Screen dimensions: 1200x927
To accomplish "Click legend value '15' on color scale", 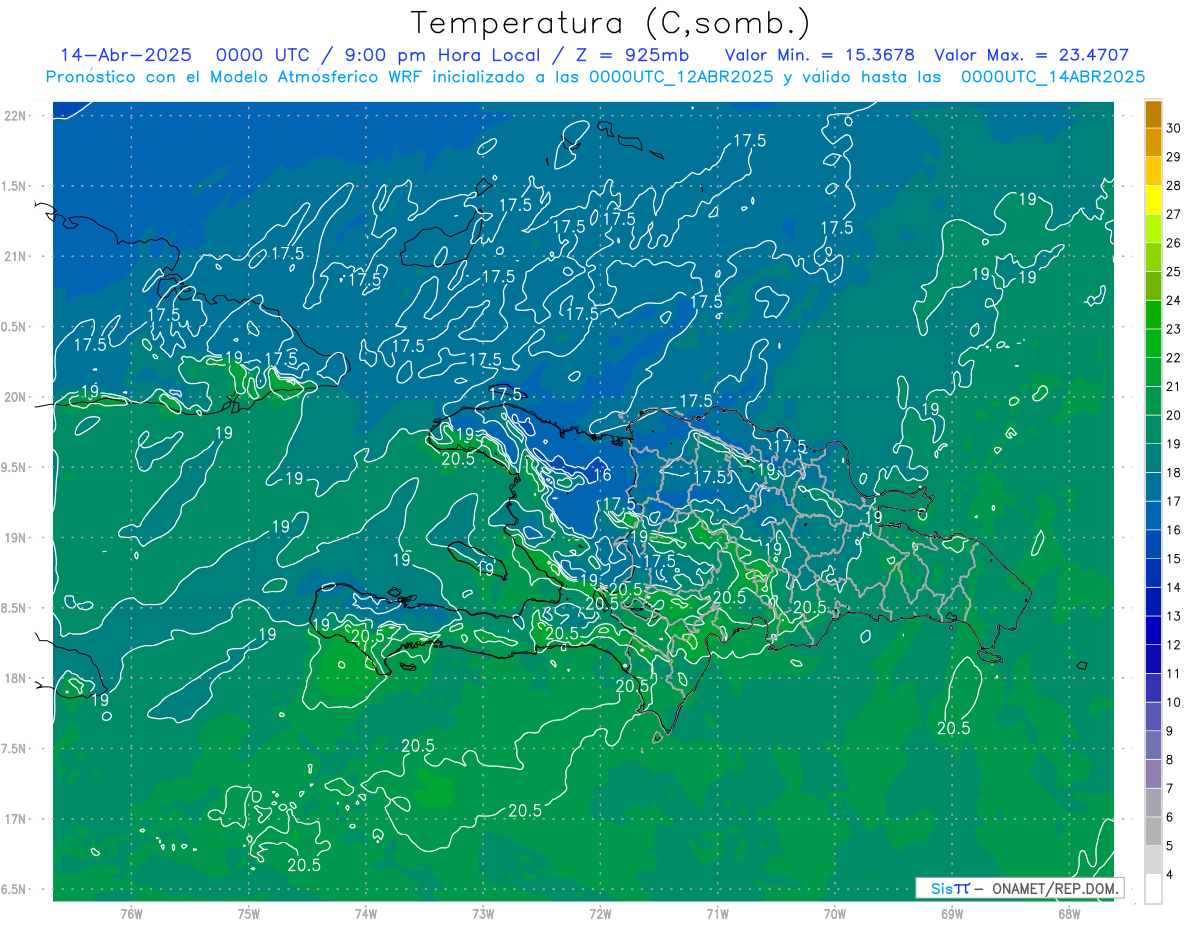I will point(1174,559).
